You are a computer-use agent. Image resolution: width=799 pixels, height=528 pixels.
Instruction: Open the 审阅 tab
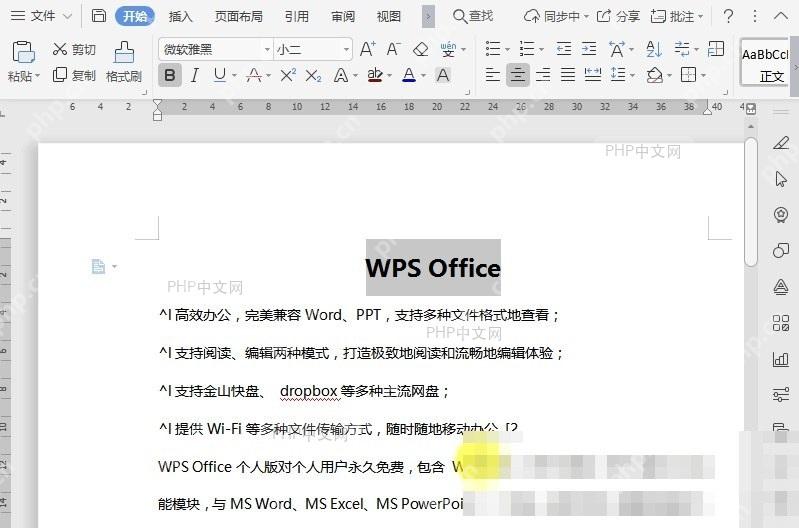(343, 16)
